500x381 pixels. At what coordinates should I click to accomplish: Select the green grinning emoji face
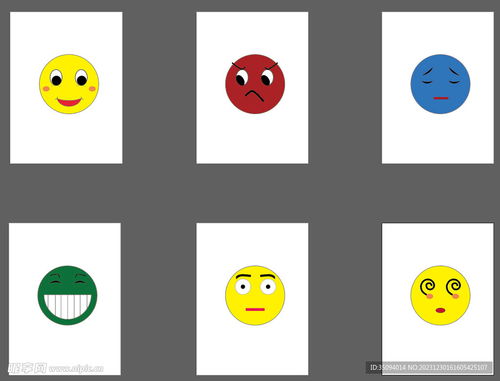[67, 295]
